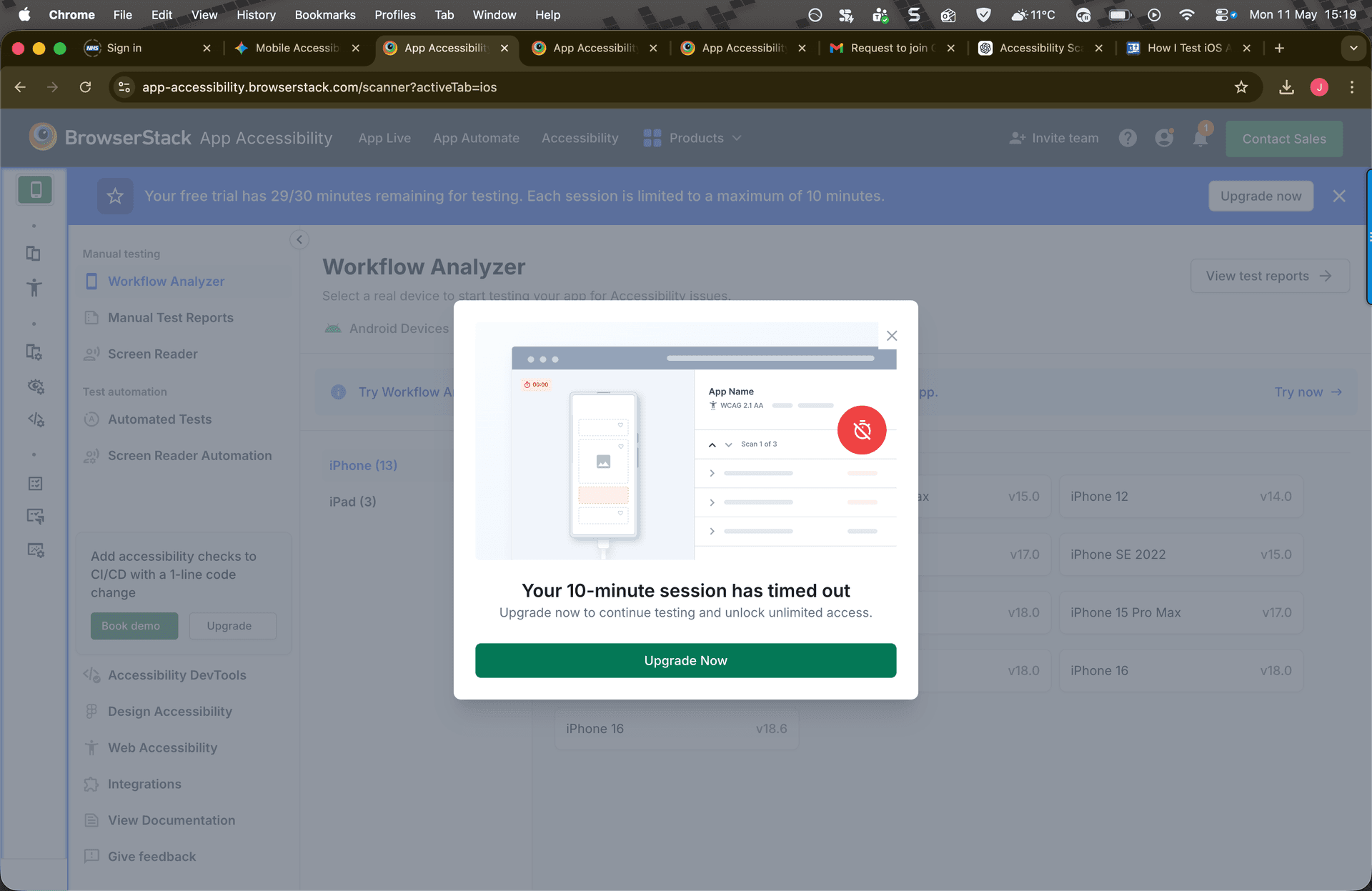Reload the page
This screenshot has height=891, width=1372.
click(x=85, y=87)
